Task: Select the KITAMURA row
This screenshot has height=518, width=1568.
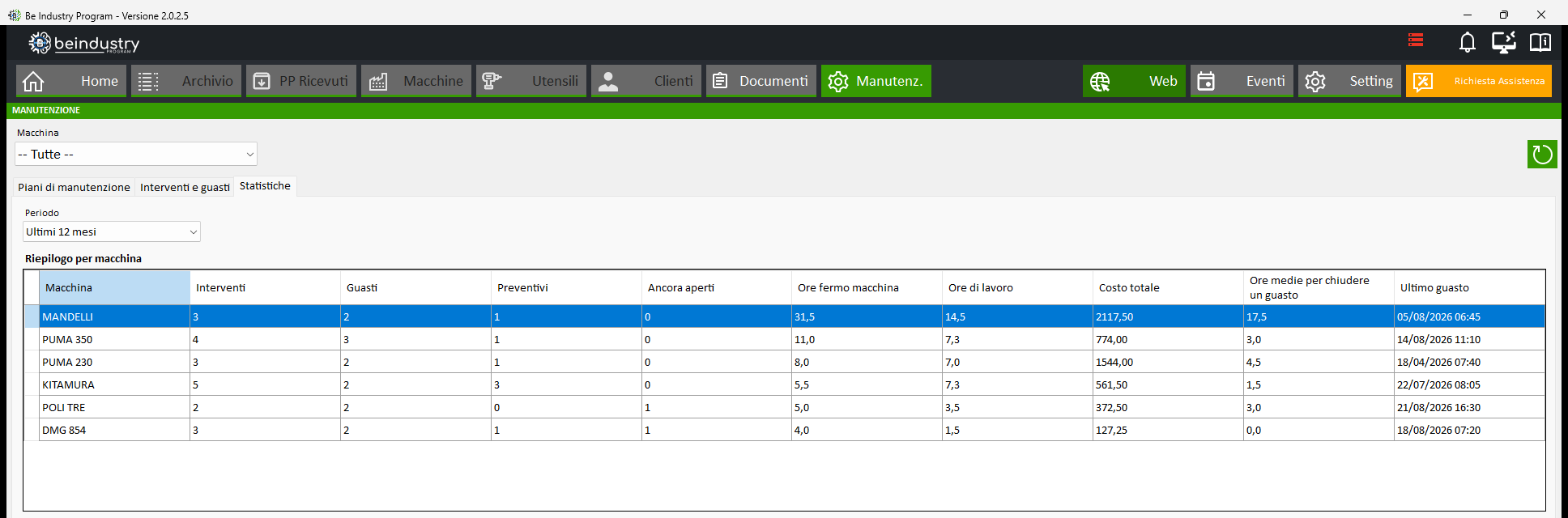Action: tap(784, 384)
